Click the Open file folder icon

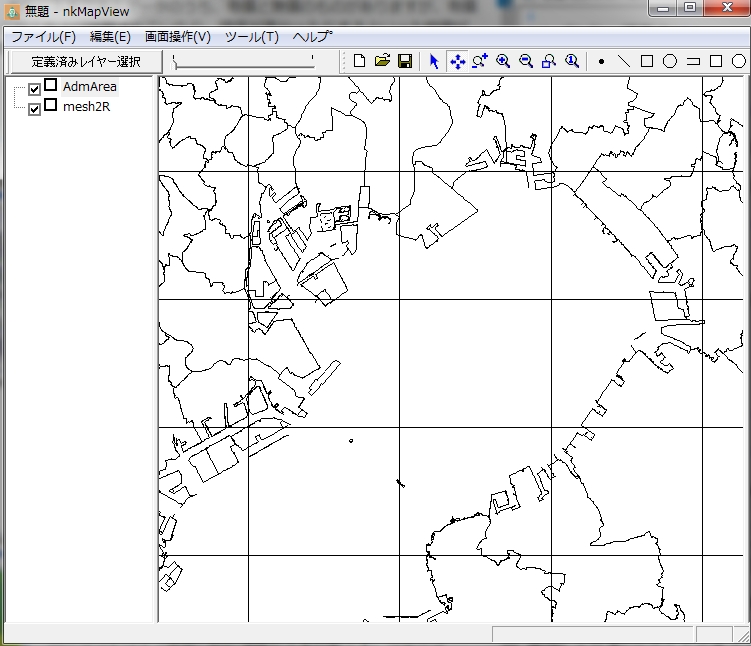[382, 61]
